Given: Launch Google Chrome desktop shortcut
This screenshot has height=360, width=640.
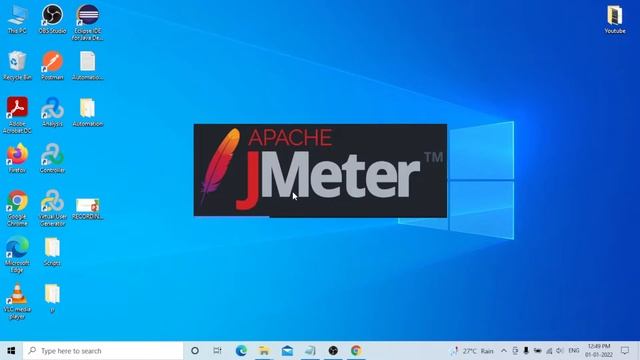Looking at the screenshot, I should click(17, 208).
